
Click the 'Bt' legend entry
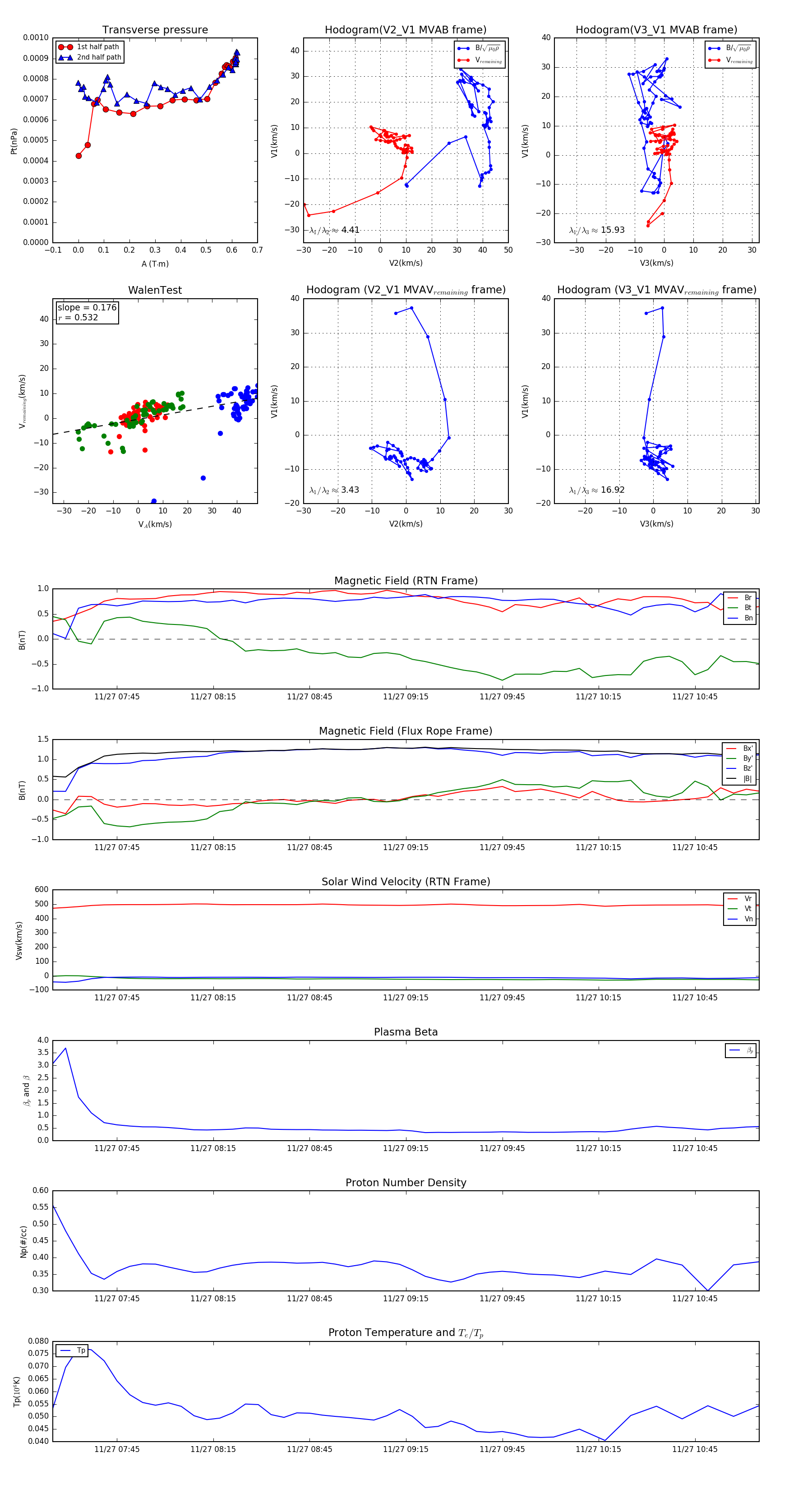[x=740, y=607]
